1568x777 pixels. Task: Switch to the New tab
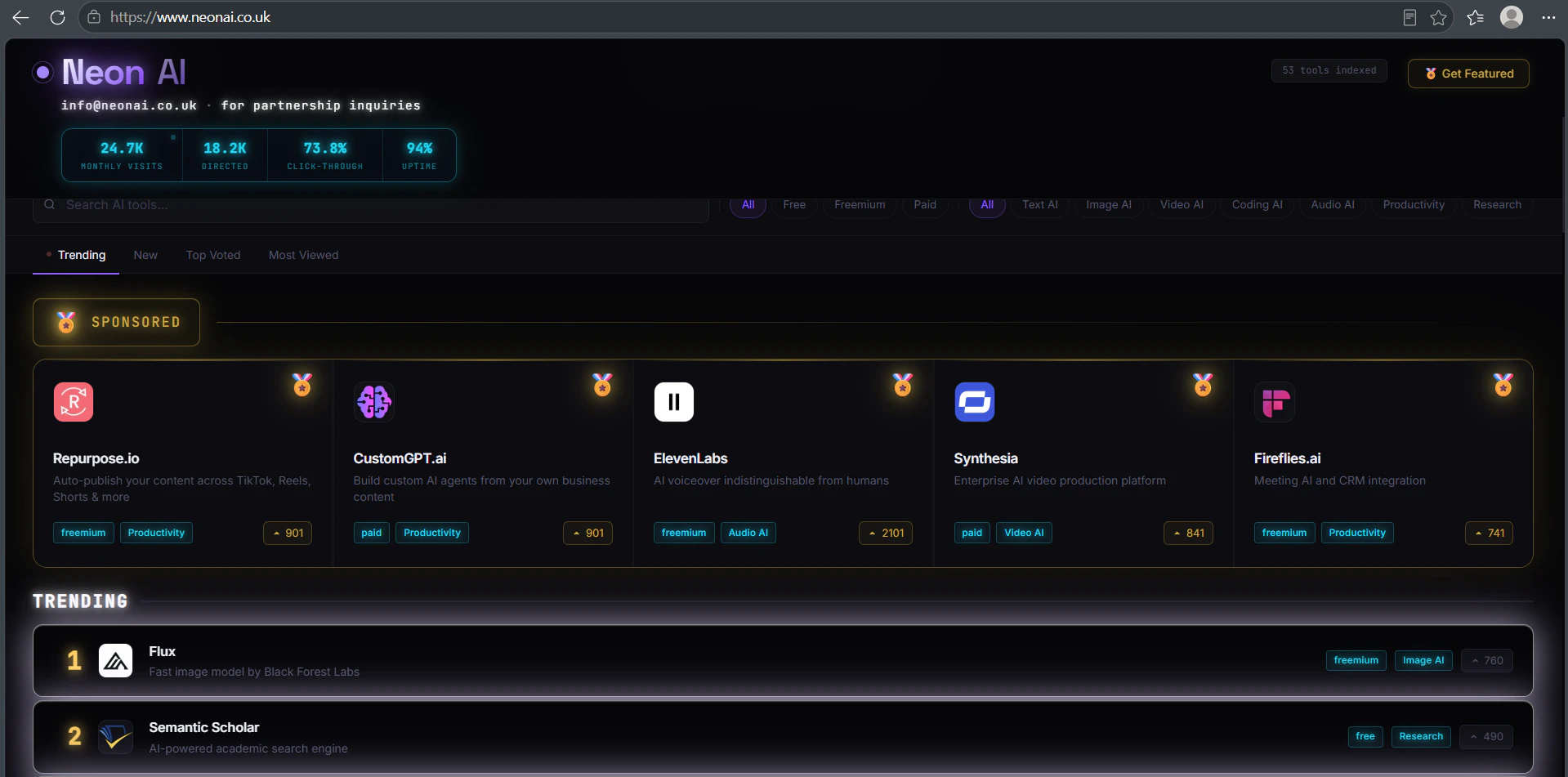click(x=145, y=255)
